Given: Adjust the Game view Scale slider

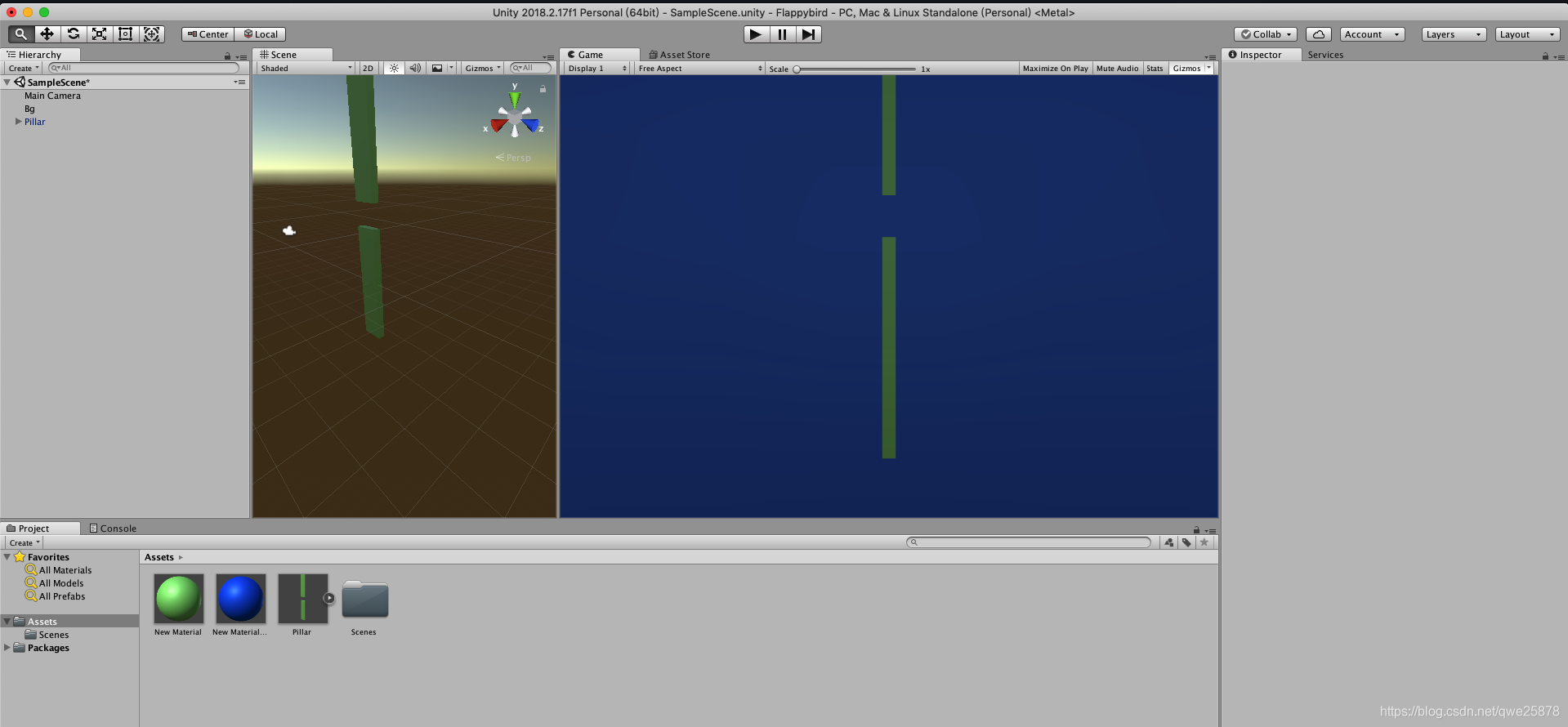Looking at the screenshot, I should (x=855, y=69).
